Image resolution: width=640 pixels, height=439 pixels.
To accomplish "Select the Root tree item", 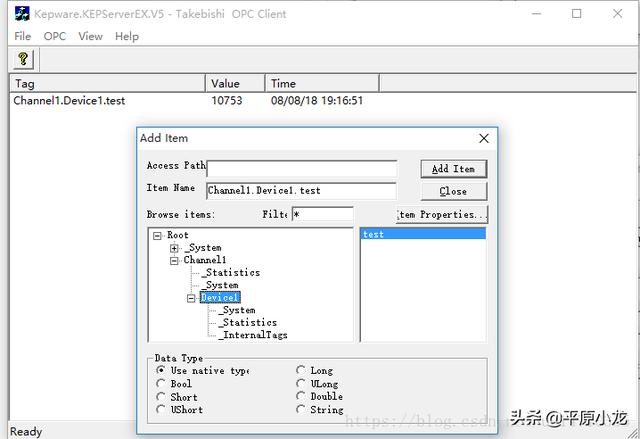I will point(178,235).
